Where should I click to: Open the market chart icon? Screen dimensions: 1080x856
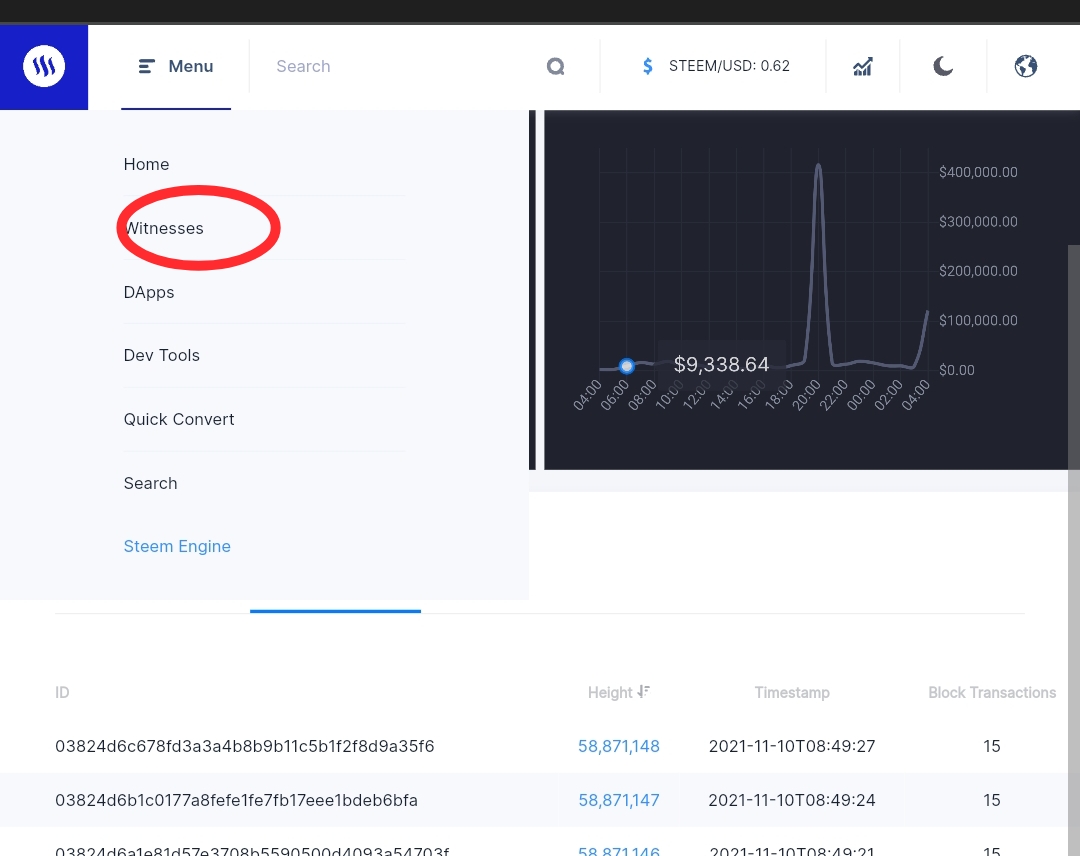[863, 66]
